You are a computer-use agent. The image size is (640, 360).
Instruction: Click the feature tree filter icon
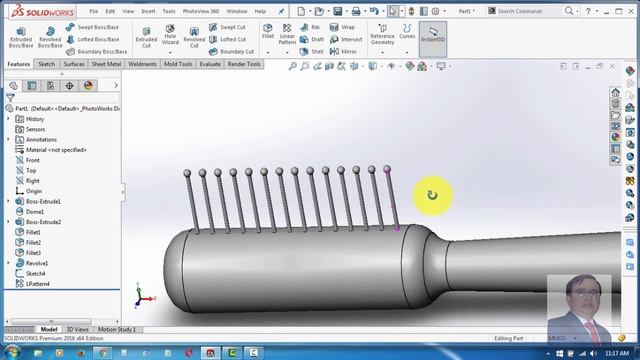[11, 98]
